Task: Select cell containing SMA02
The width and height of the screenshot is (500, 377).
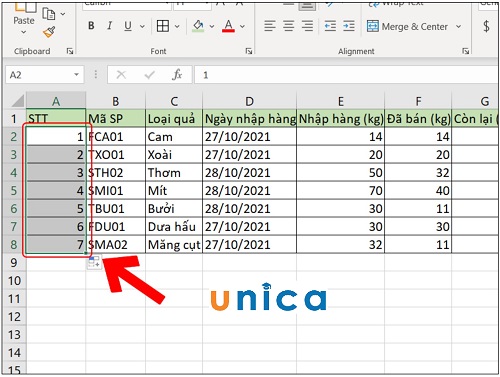Action: [x=116, y=244]
